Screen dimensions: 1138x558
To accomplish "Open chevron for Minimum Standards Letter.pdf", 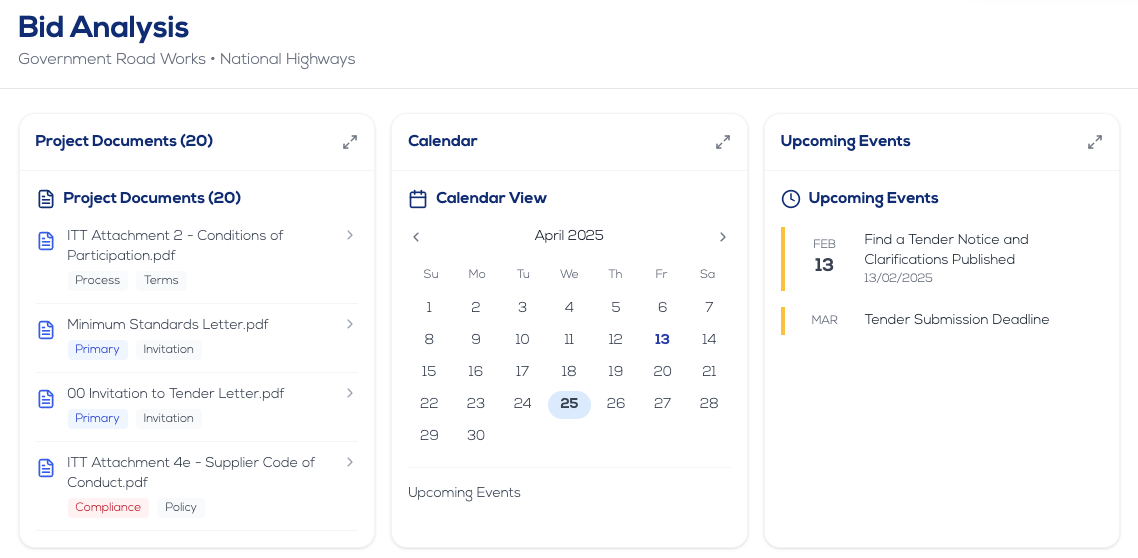I will [350, 324].
